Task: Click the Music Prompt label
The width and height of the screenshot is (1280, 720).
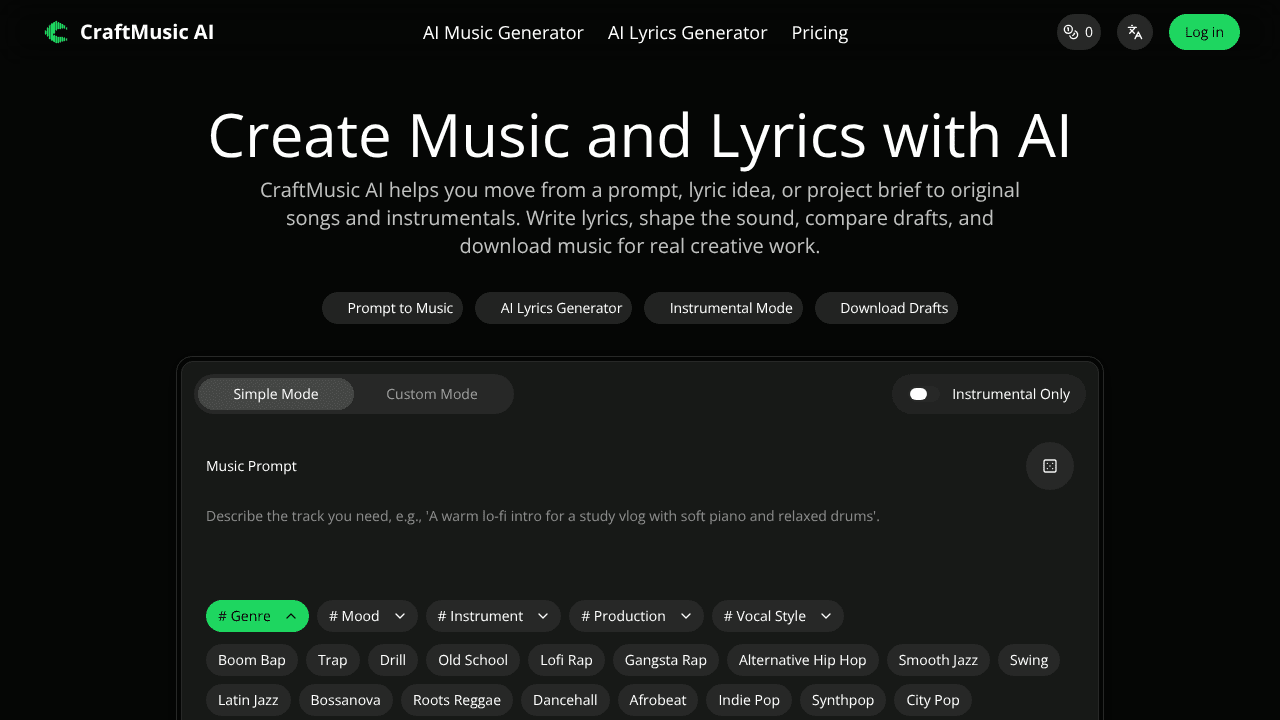Action: pos(251,466)
